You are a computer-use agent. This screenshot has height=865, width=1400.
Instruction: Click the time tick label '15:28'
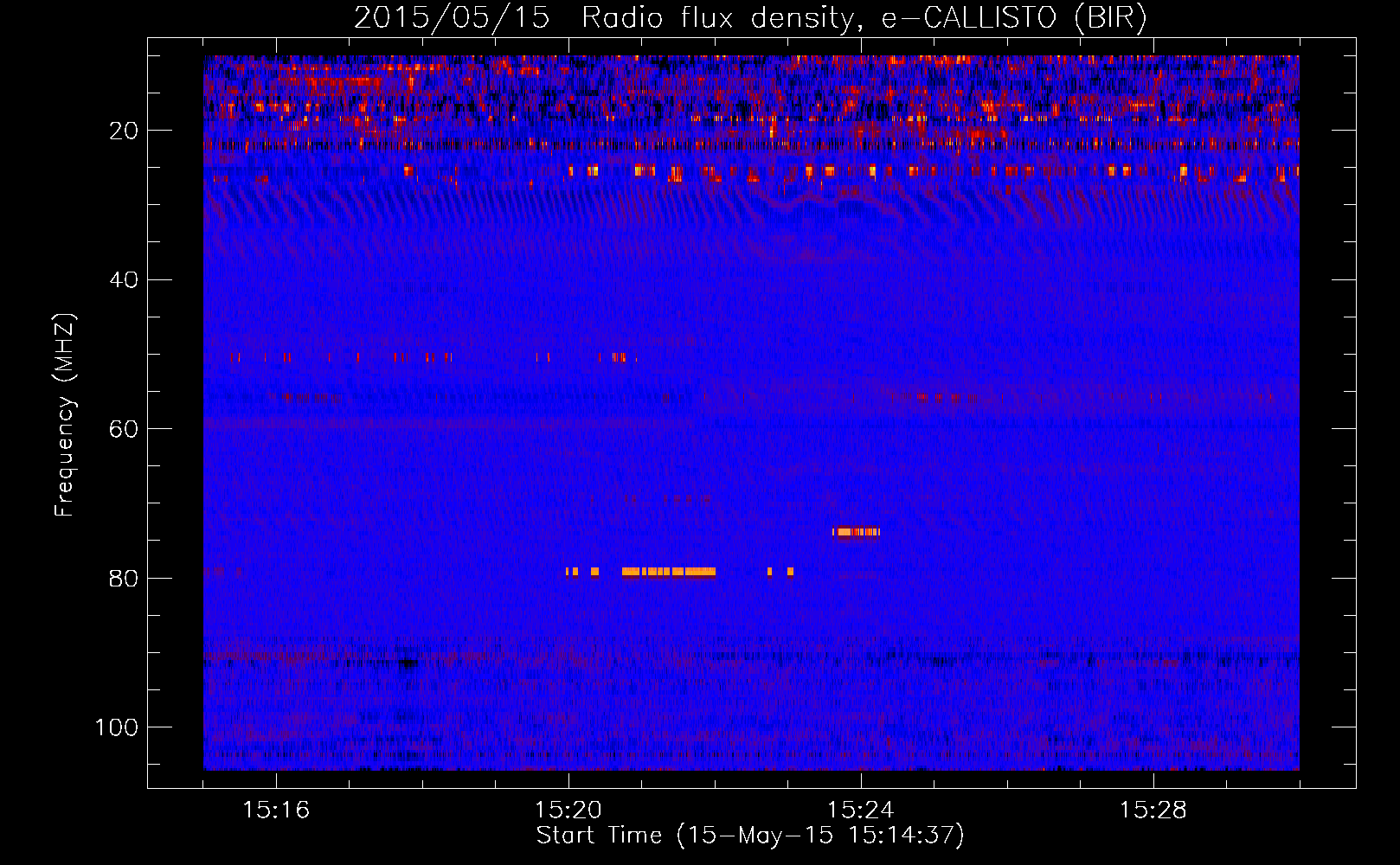[x=1153, y=811]
